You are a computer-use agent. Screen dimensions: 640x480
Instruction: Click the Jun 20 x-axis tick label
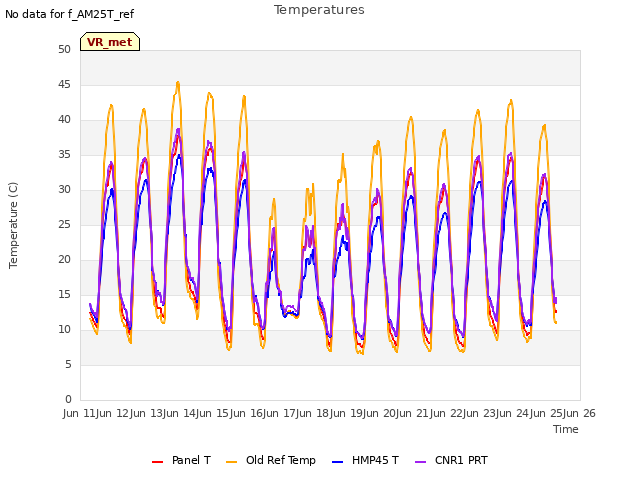pos(381,413)
